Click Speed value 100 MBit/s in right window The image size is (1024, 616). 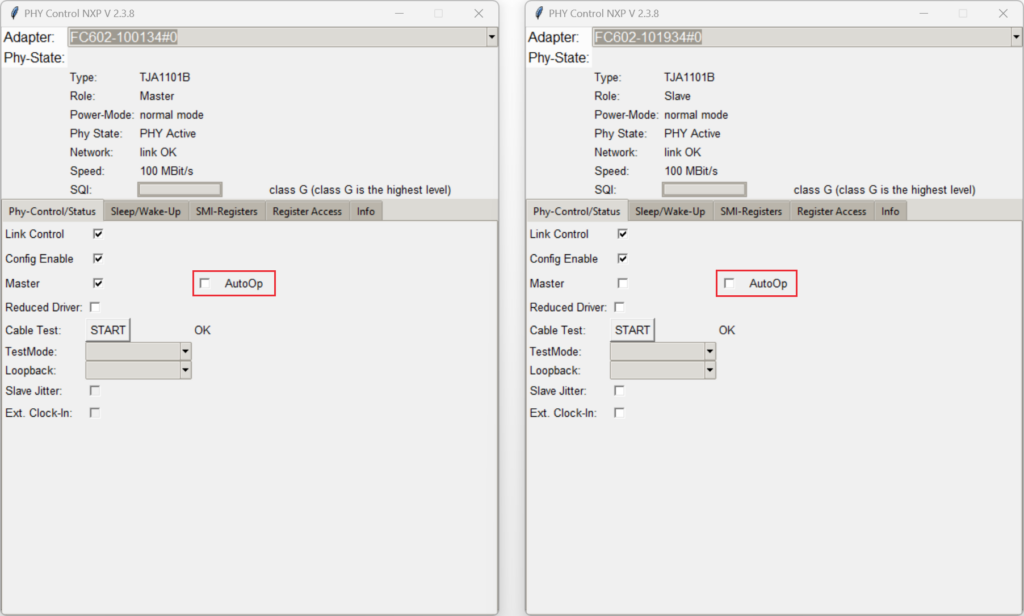pos(691,171)
